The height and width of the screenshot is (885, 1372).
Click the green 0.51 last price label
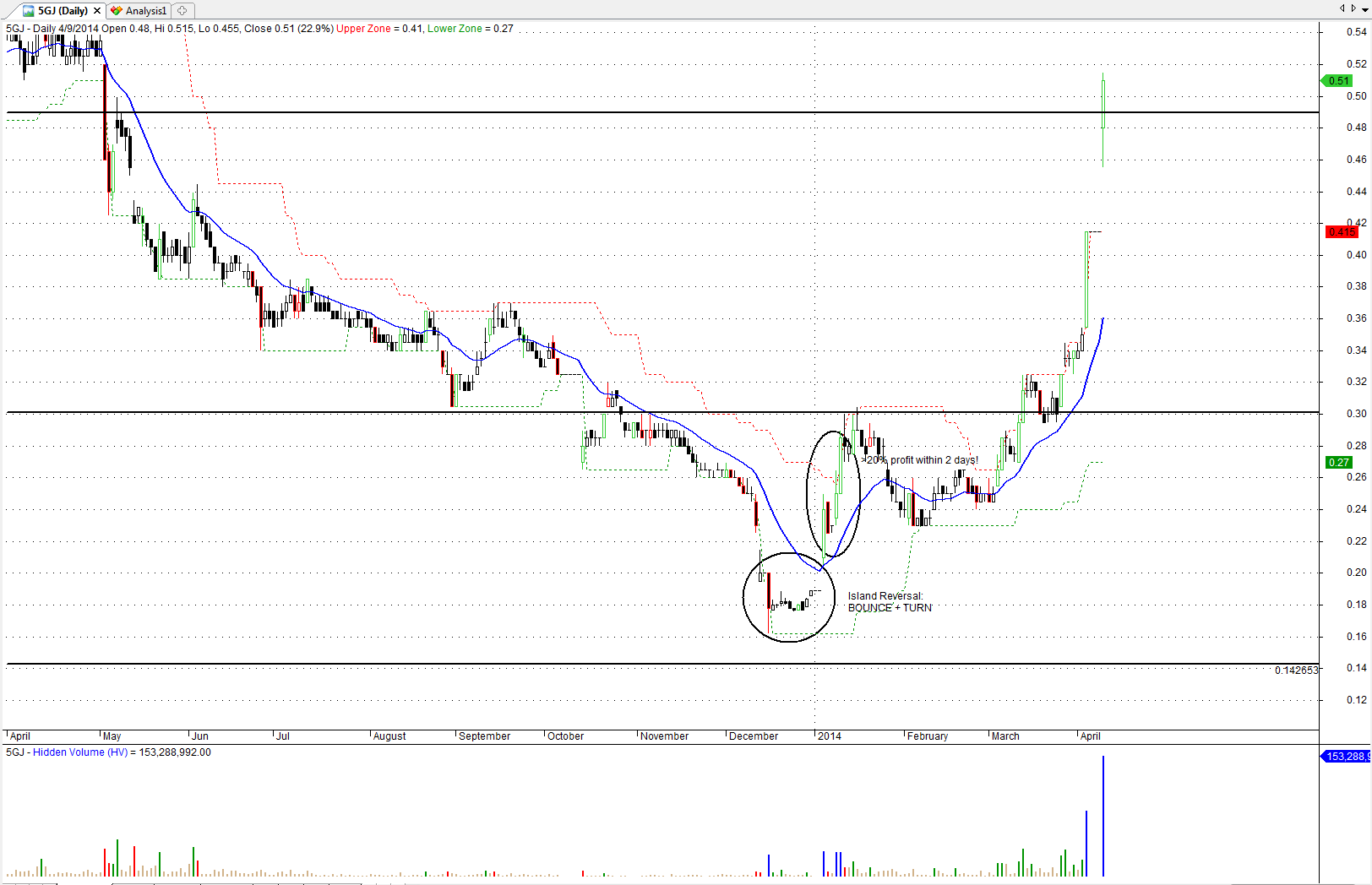tap(1338, 81)
